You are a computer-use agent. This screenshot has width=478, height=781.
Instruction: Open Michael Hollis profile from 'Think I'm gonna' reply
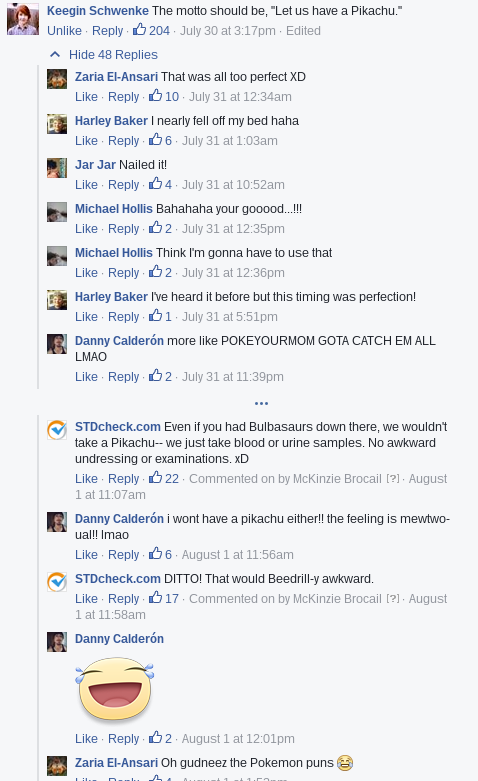tap(114, 253)
